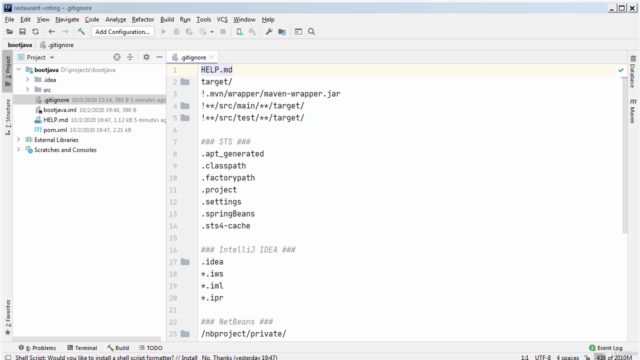Open the File menu

pyautogui.click(x=9, y=20)
